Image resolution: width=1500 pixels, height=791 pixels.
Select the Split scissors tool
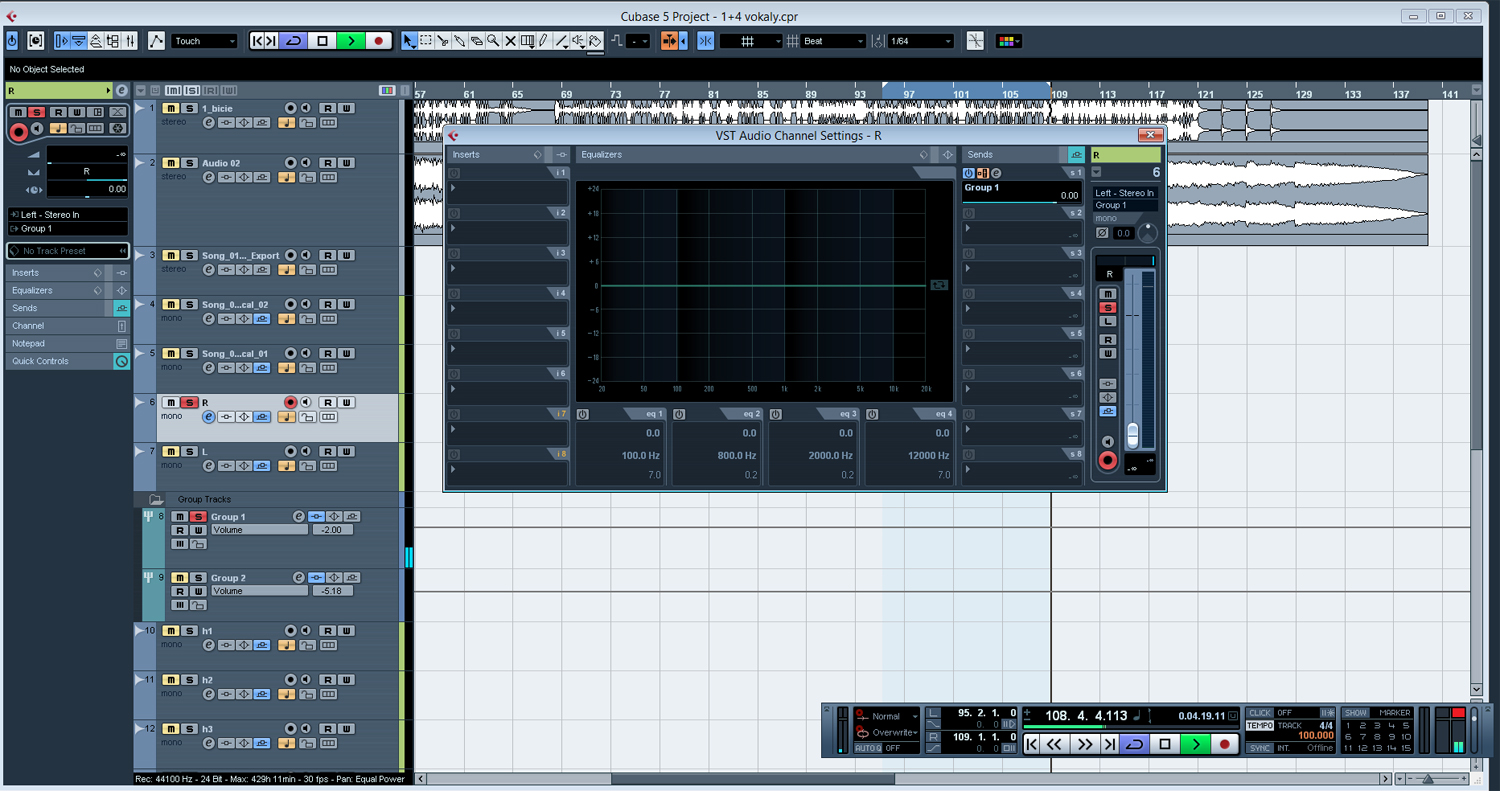[443, 41]
